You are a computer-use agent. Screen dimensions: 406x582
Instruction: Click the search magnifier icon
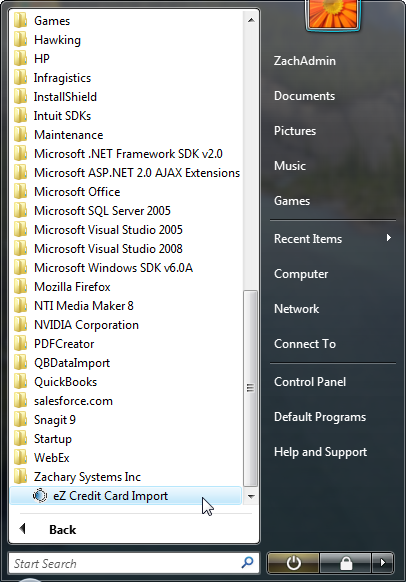(247, 562)
